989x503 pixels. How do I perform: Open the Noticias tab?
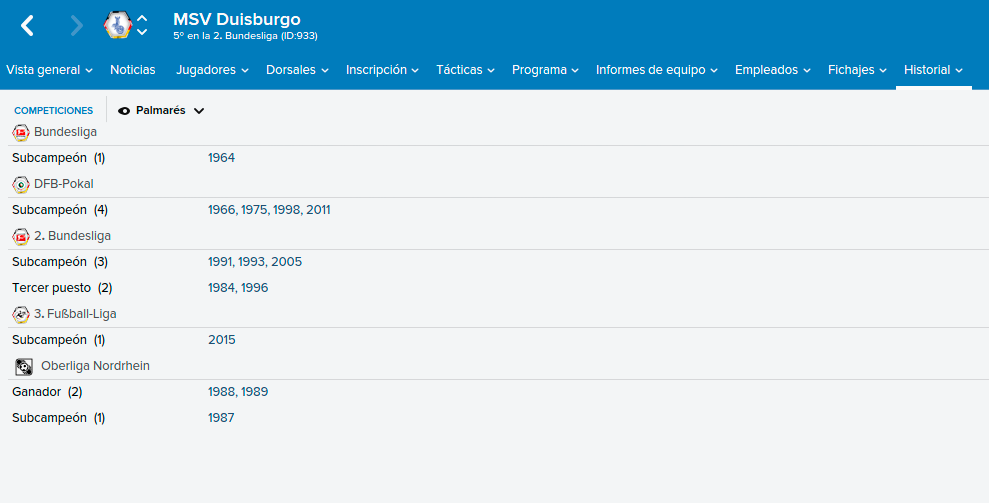132,70
